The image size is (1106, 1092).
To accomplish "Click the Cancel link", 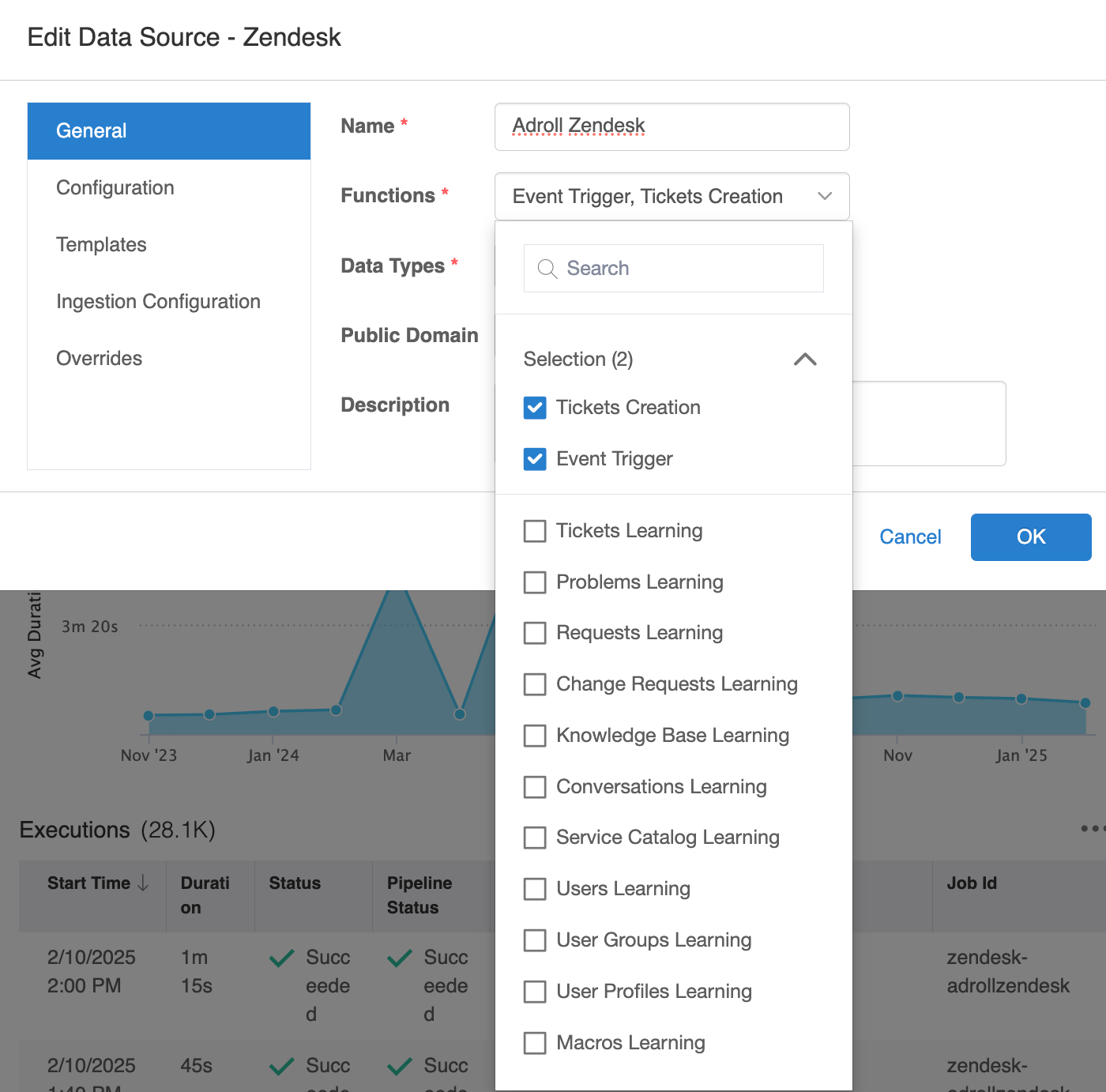I will point(910,537).
